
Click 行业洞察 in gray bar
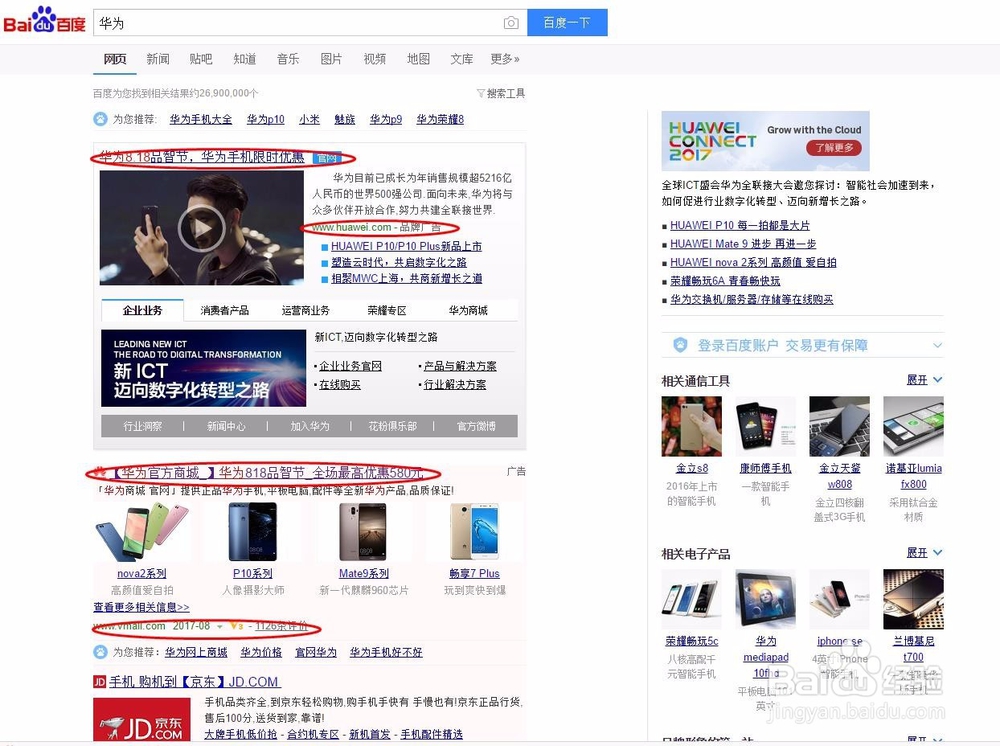tap(142, 426)
